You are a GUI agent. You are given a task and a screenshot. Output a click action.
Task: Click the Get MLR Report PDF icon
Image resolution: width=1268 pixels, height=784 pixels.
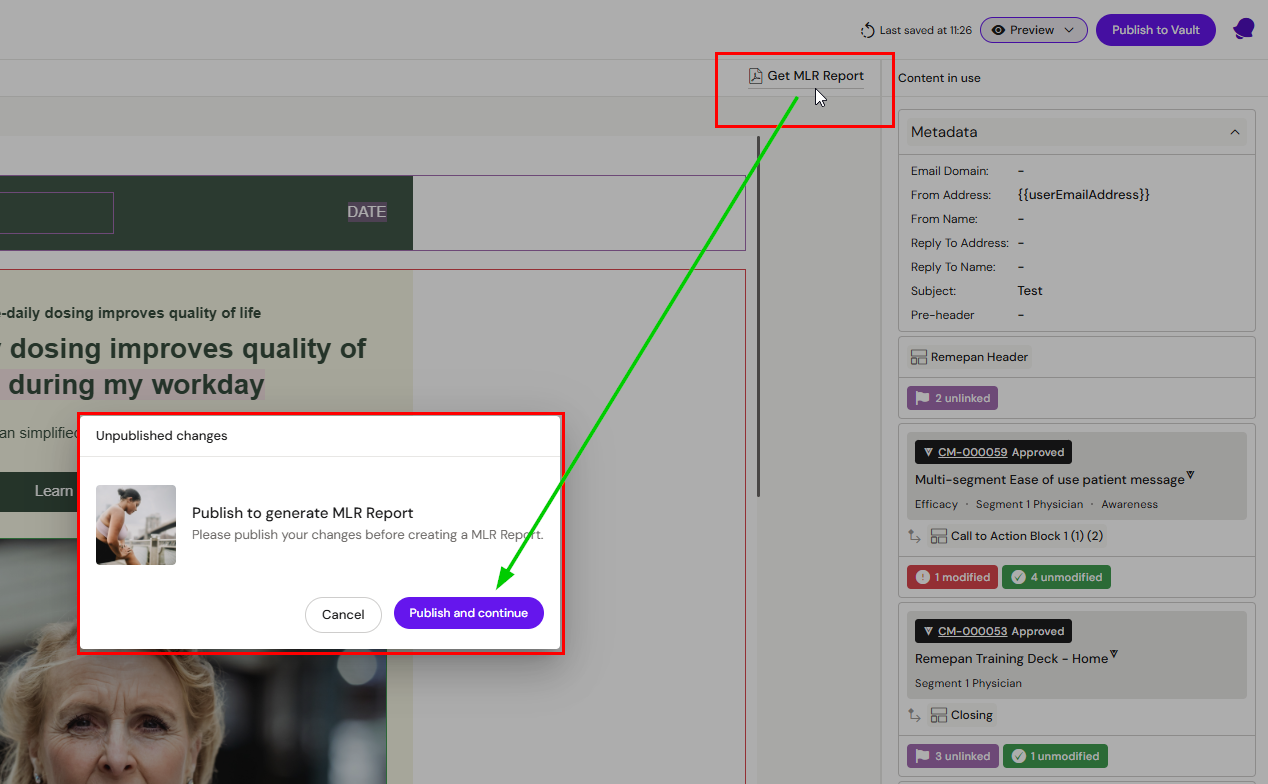(756, 76)
